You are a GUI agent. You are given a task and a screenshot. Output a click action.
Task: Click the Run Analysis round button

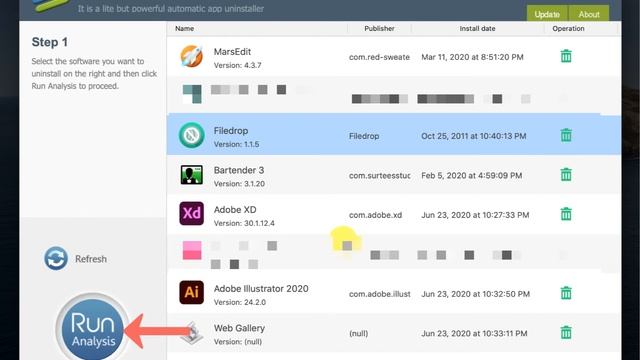[93, 329]
